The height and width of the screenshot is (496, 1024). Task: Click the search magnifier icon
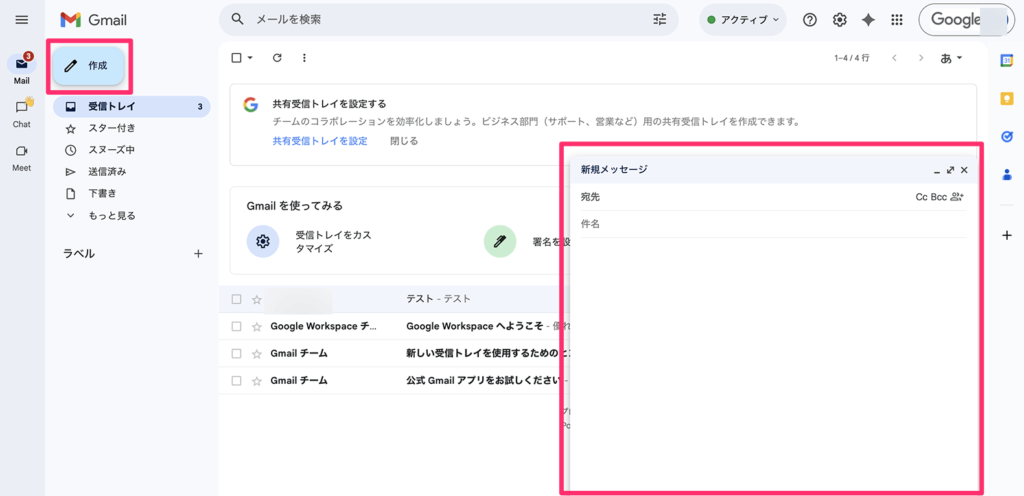pos(238,20)
